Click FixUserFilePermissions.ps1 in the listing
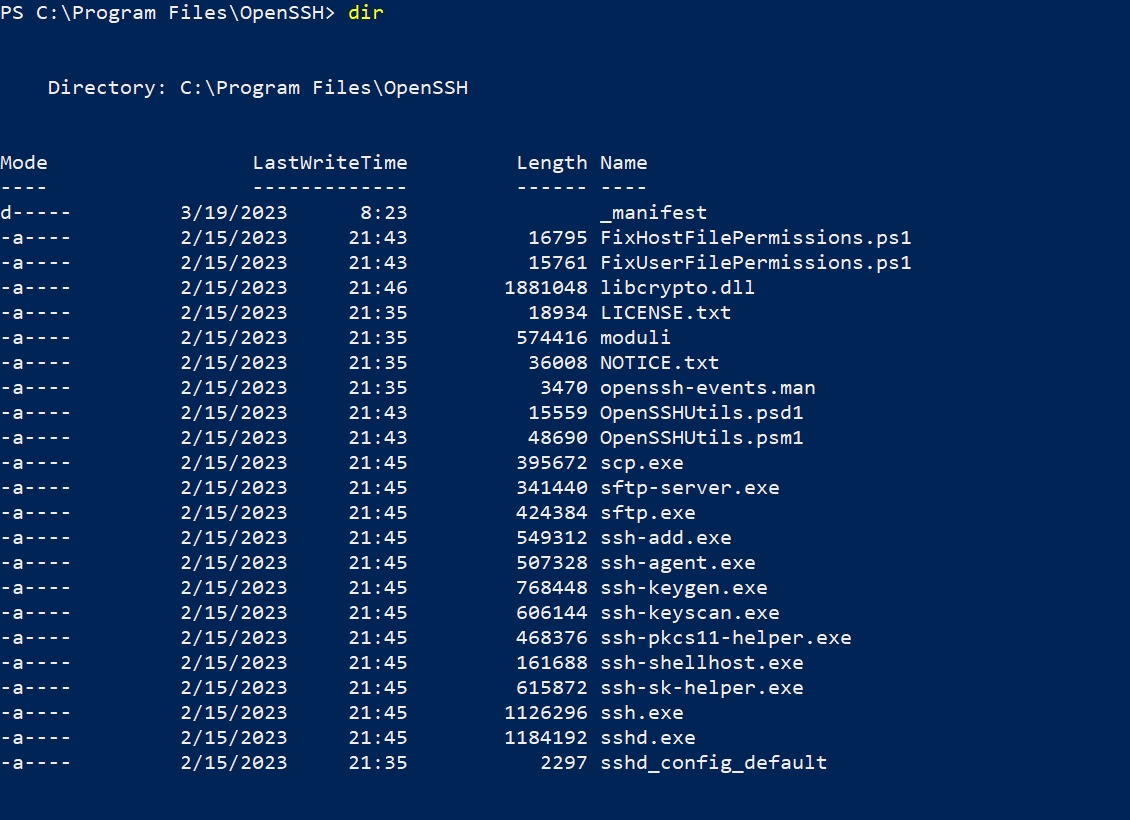1130x820 pixels. 755,263
